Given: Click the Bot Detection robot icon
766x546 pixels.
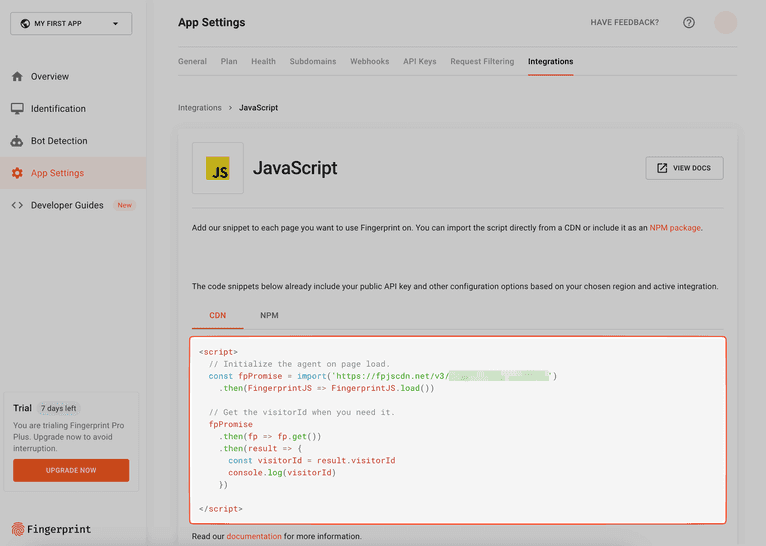Looking at the screenshot, I should [x=17, y=141].
